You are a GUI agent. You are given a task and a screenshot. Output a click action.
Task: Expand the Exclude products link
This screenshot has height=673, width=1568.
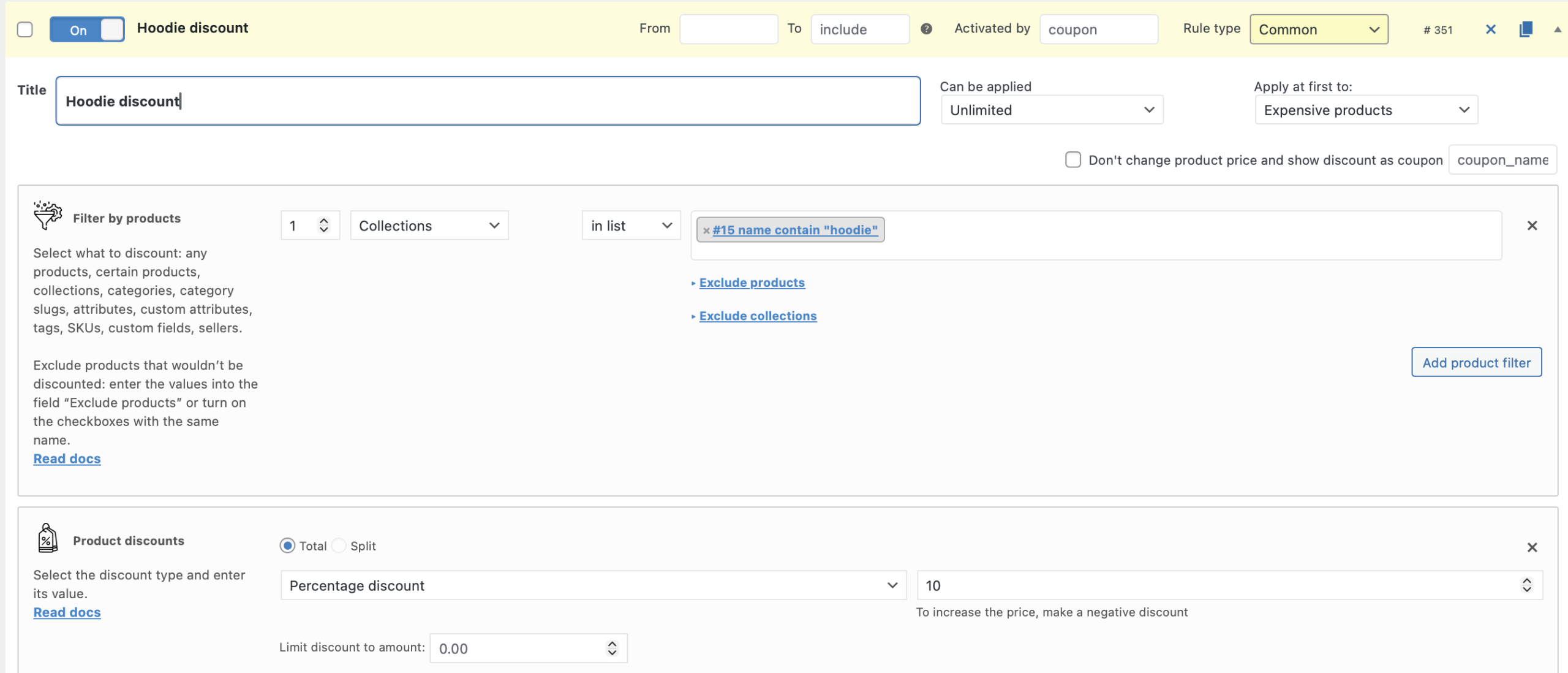tap(752, 283)
